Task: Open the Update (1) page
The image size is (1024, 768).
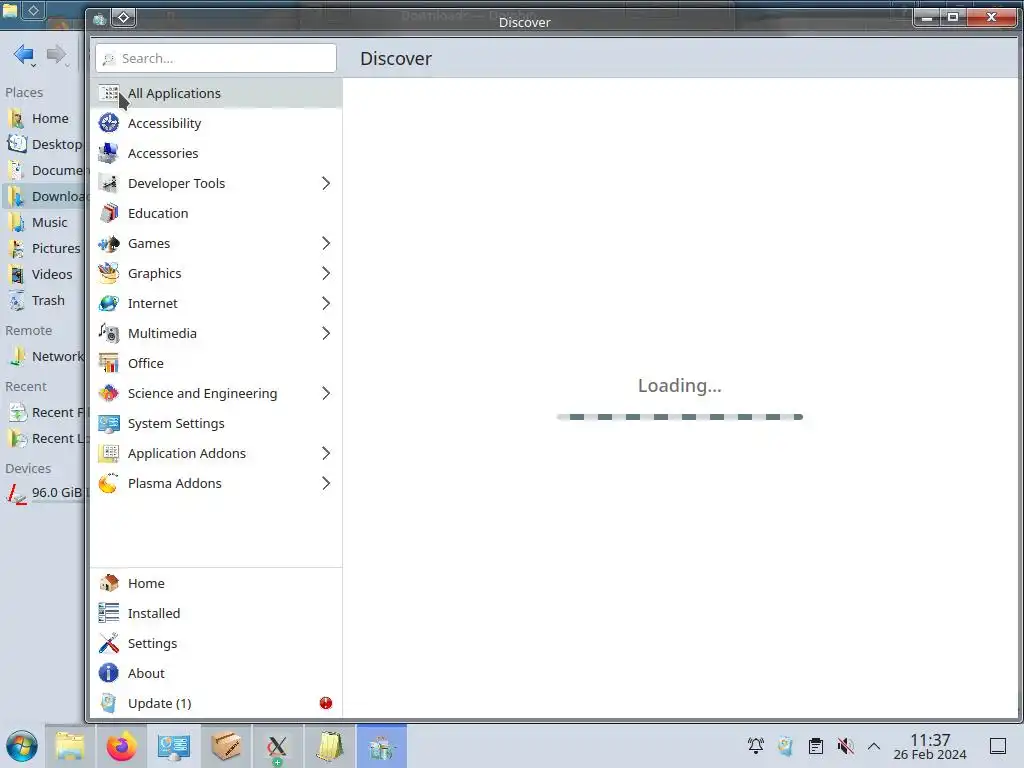Action: pyautogui.click(x=216, y=703)
